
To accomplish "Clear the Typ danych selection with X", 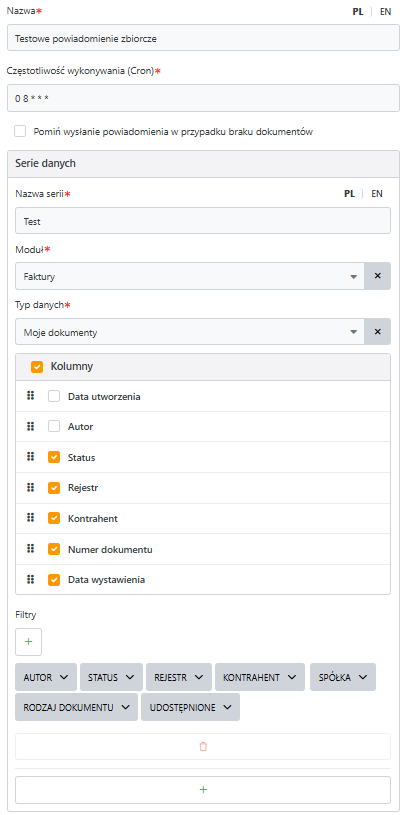I will (378, 332).
